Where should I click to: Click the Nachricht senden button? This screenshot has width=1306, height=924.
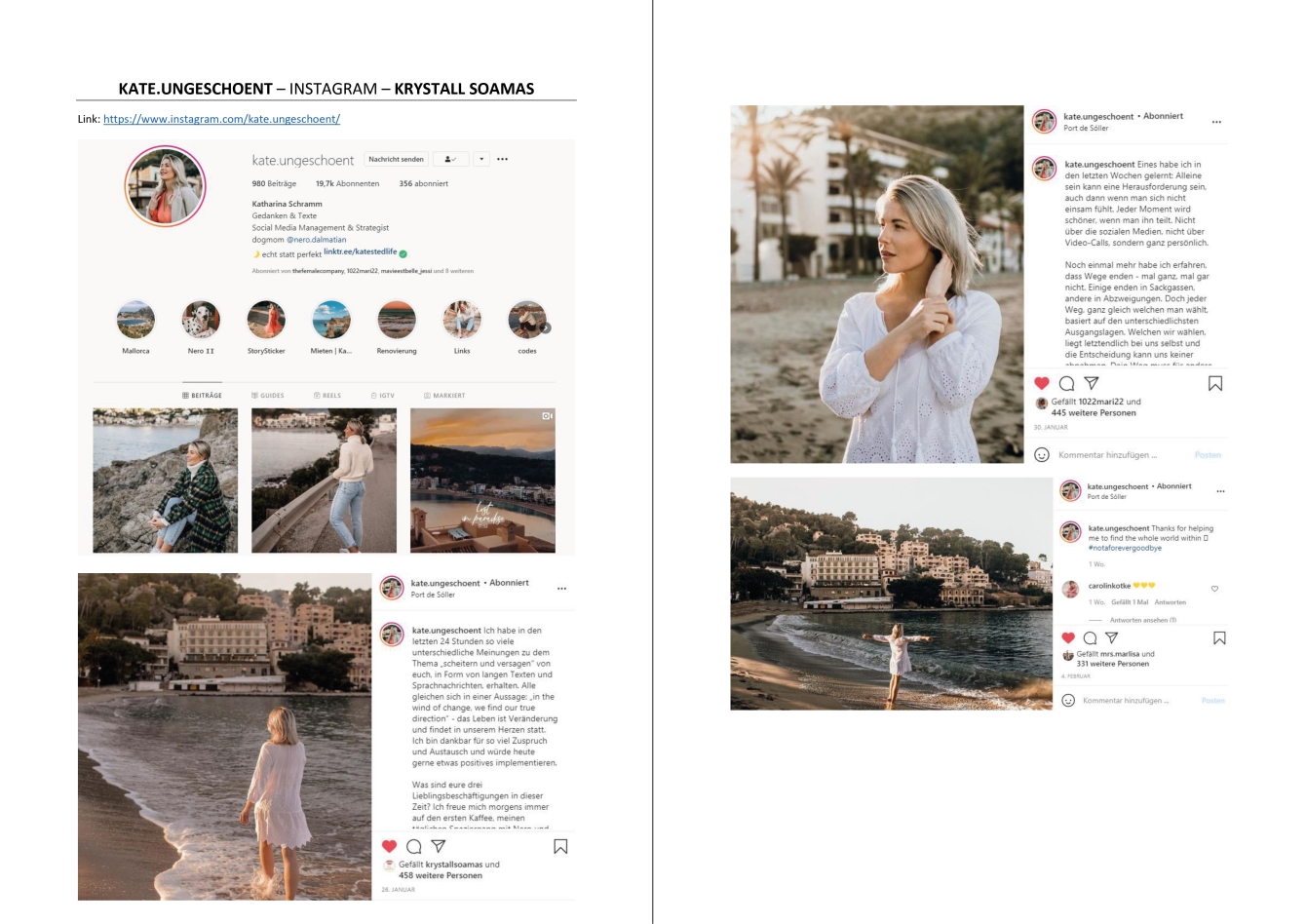(x=396, y=159)
